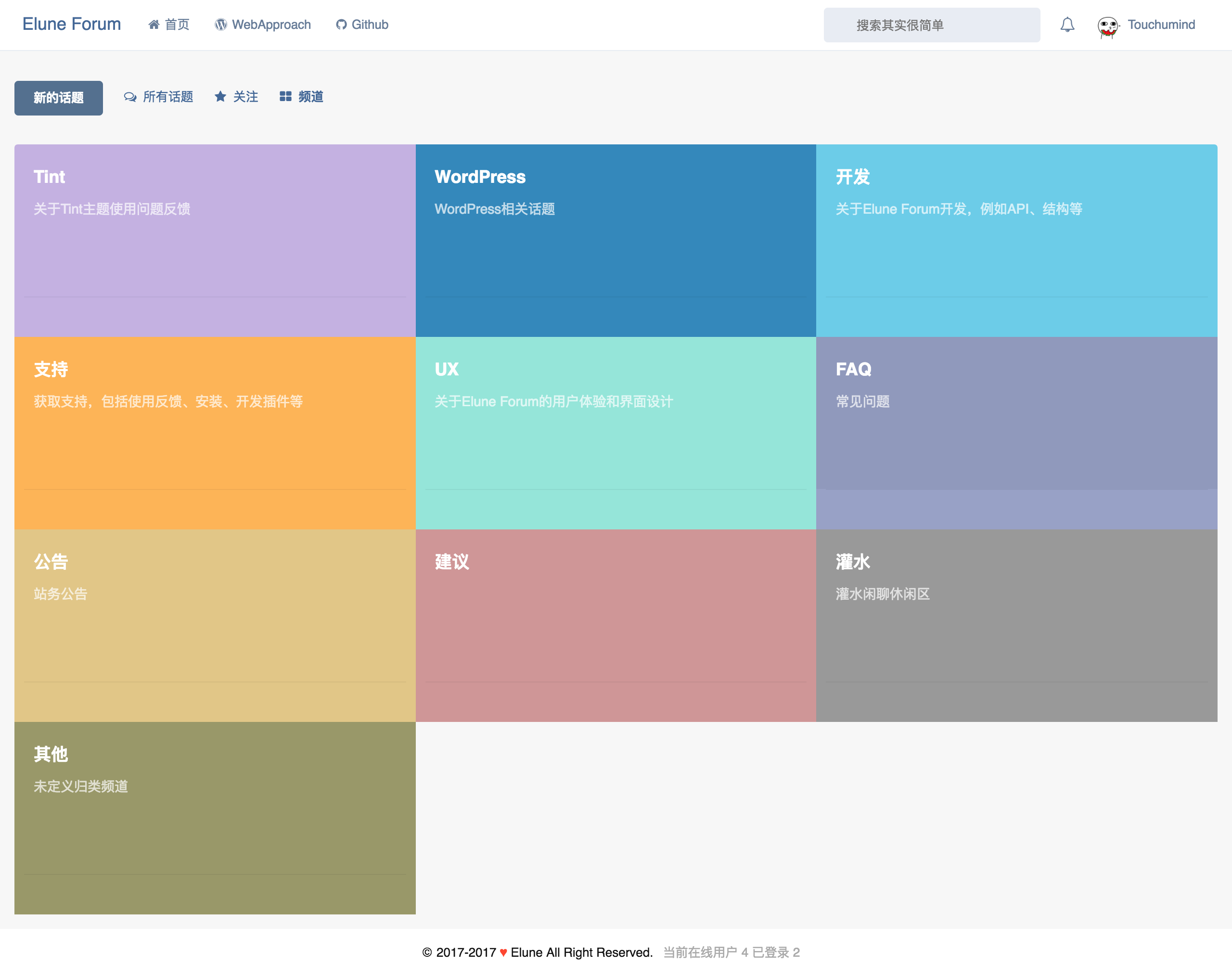Switch to the 所有话题 tab
Viewport: 1232px width, 977px height.
pyautogui.click(x=167, y=97)
